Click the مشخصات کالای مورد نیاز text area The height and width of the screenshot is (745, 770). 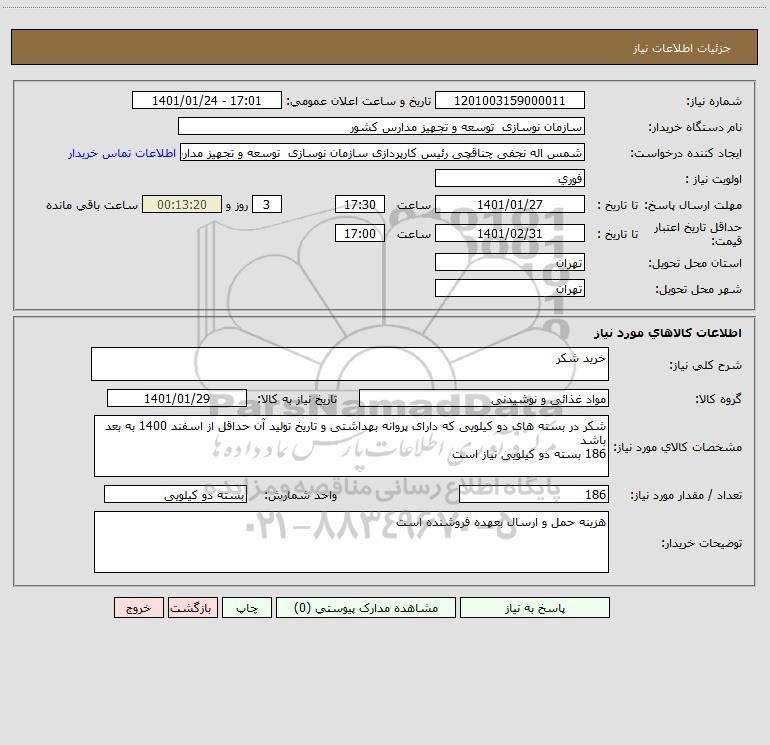[x=351, y=446]
